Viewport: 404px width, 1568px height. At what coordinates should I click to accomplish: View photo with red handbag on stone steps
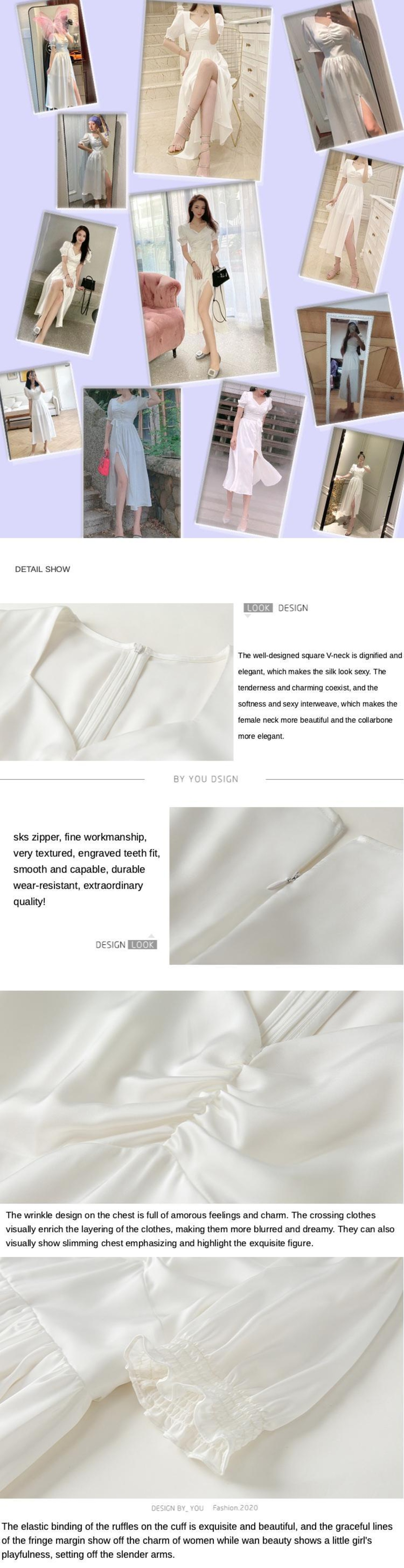(132, 463)
